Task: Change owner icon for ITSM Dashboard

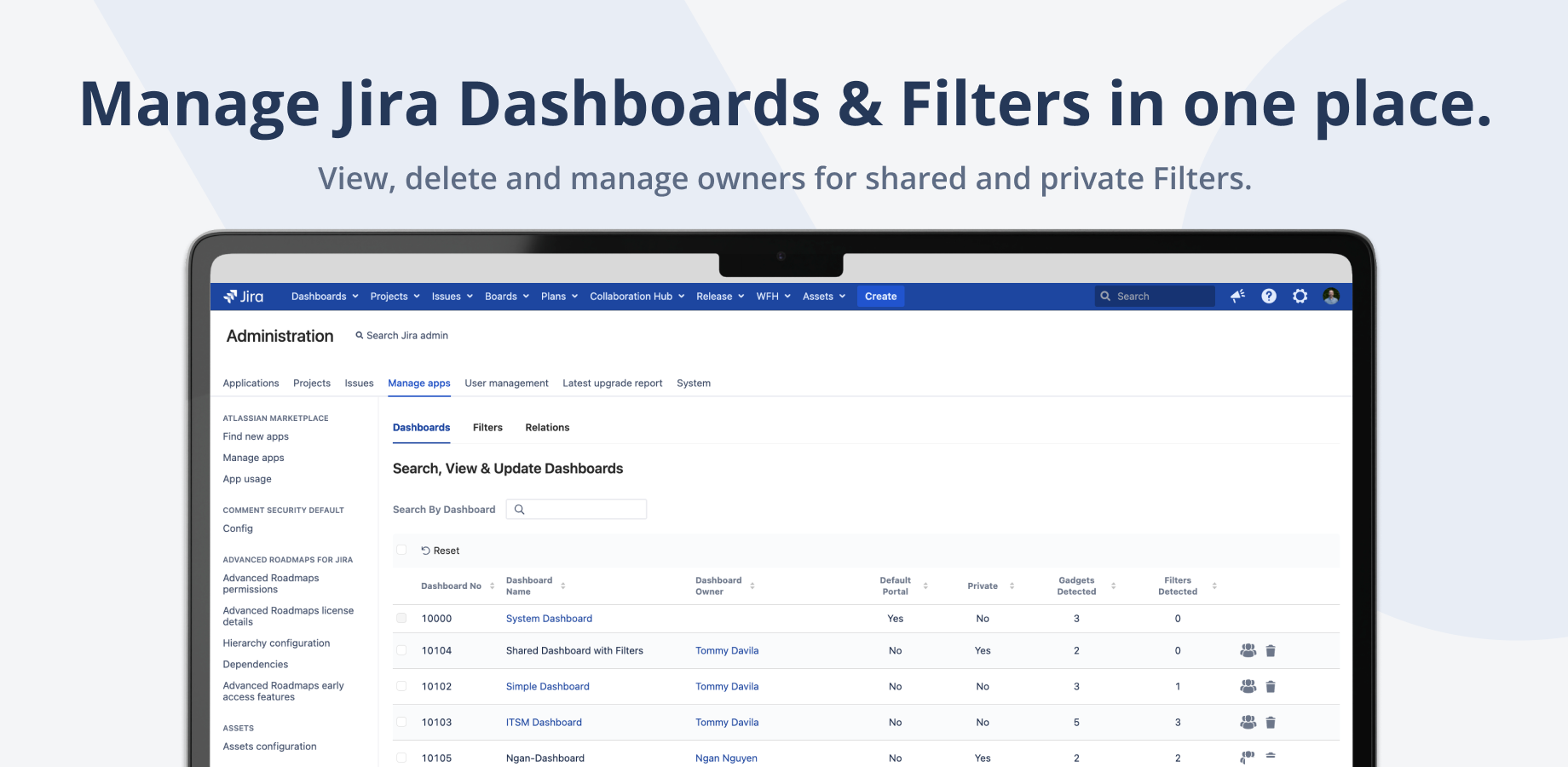Action: 1248,722
